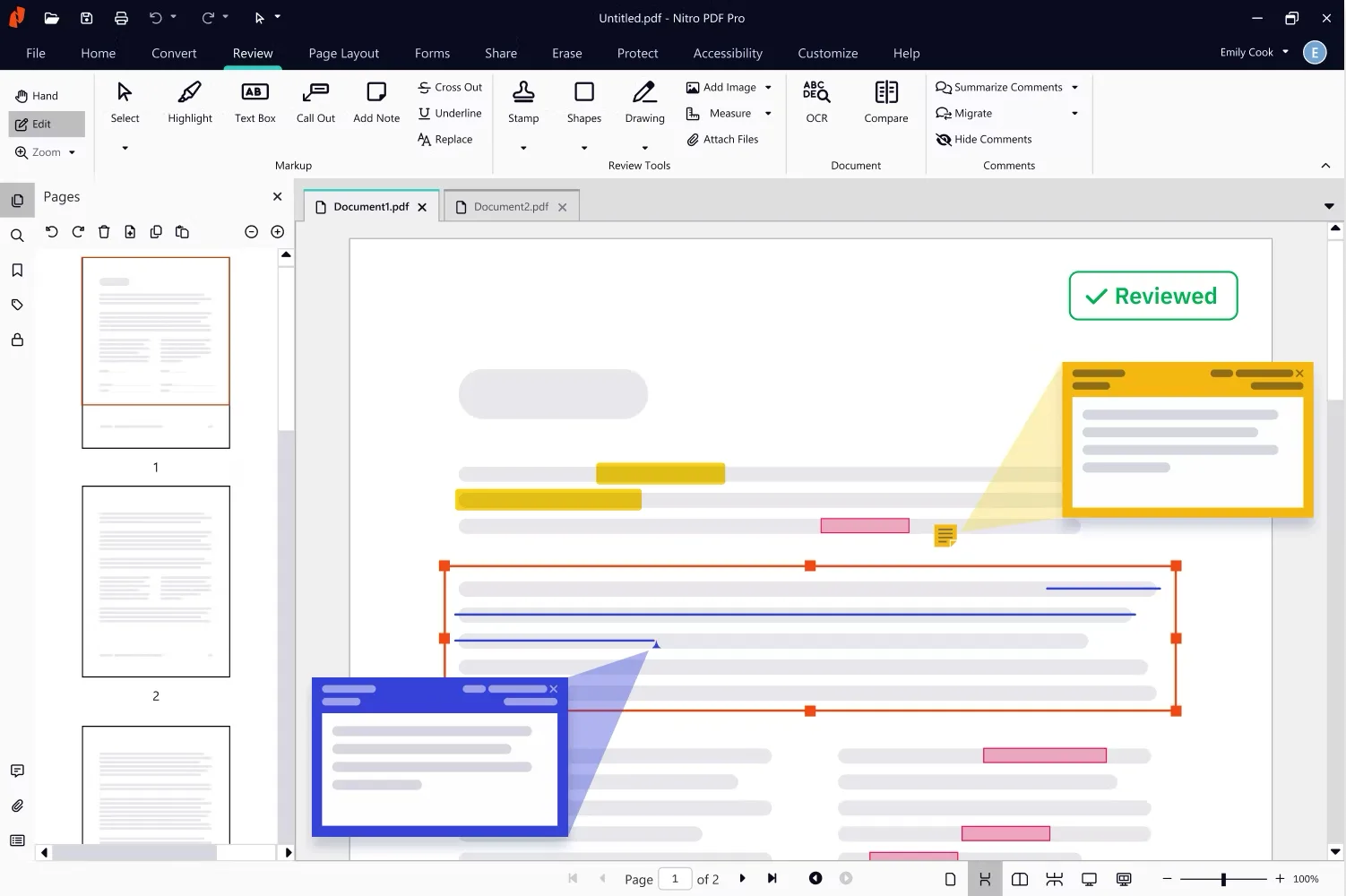Close the Document1.pdf tab

coord(422,207)
